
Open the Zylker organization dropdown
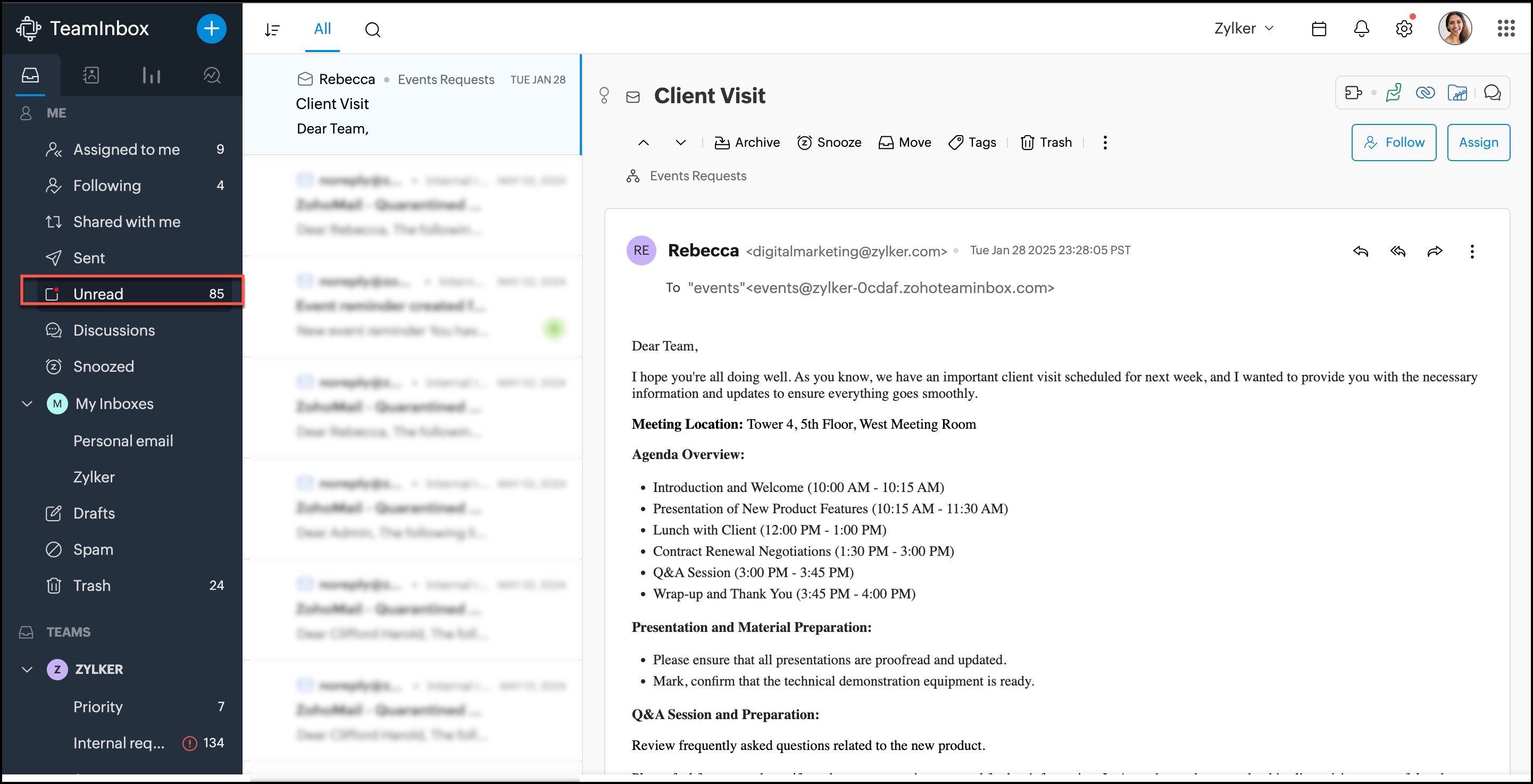click(1244, 29)
